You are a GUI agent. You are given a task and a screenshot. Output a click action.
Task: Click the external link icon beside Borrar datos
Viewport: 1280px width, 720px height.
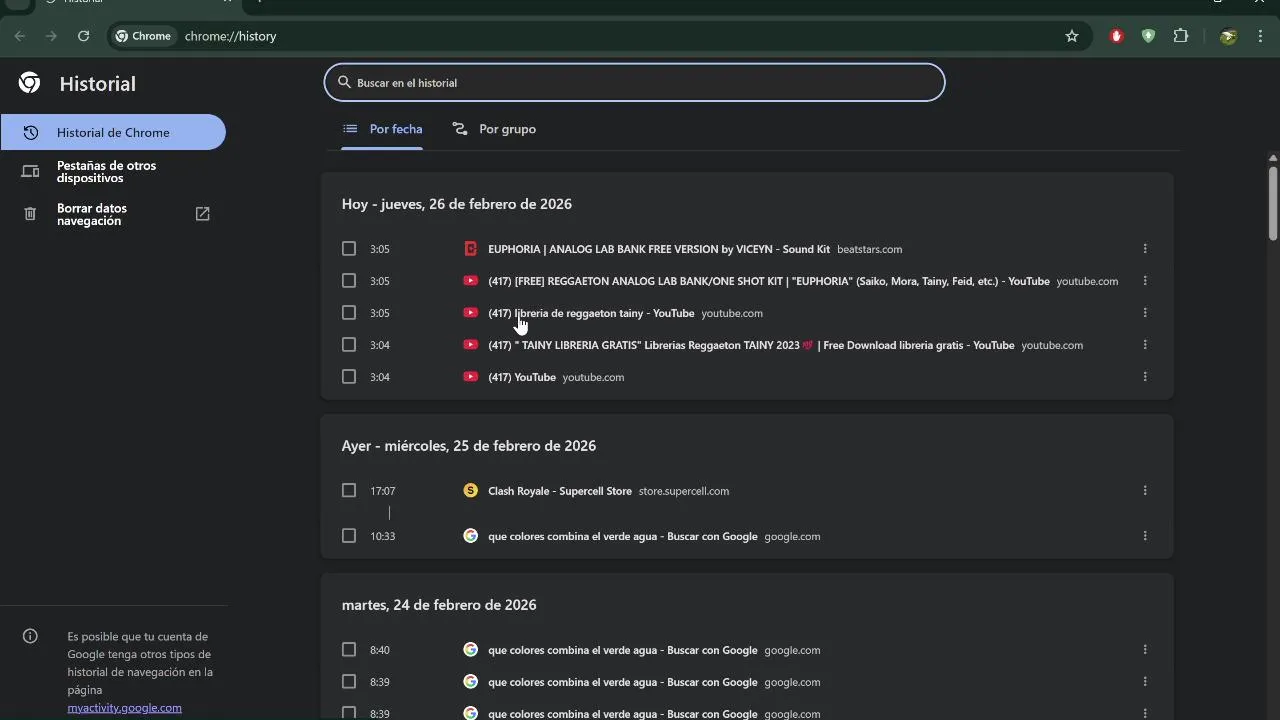[x=202, y=214]
